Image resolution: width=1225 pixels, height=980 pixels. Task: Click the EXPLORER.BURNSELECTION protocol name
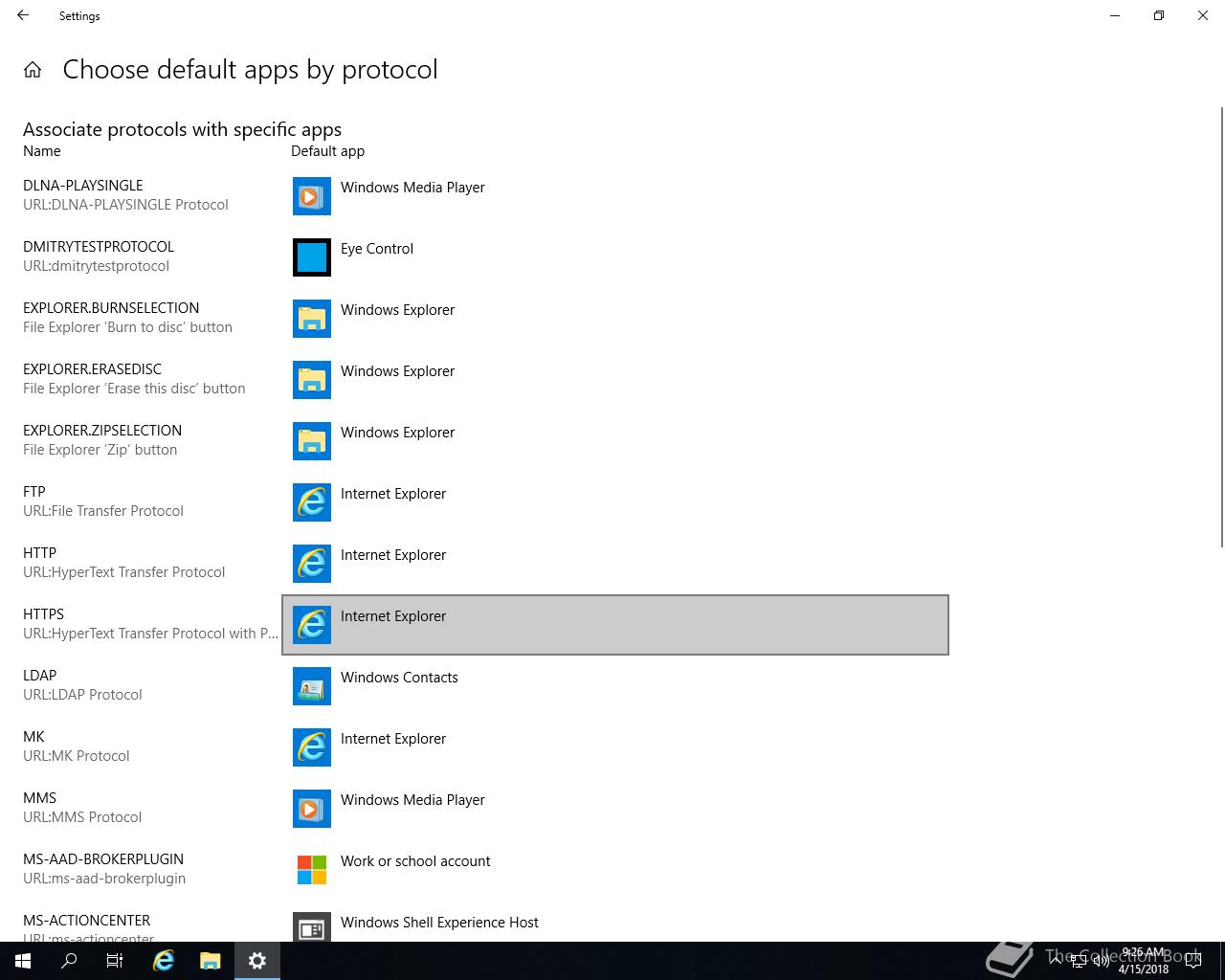point(111,307)
